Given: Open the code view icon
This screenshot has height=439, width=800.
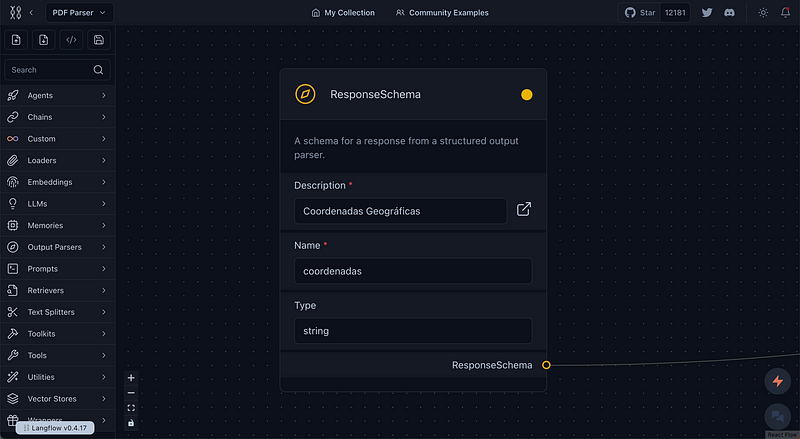Looking at the screenshot, I should (71, 40).
